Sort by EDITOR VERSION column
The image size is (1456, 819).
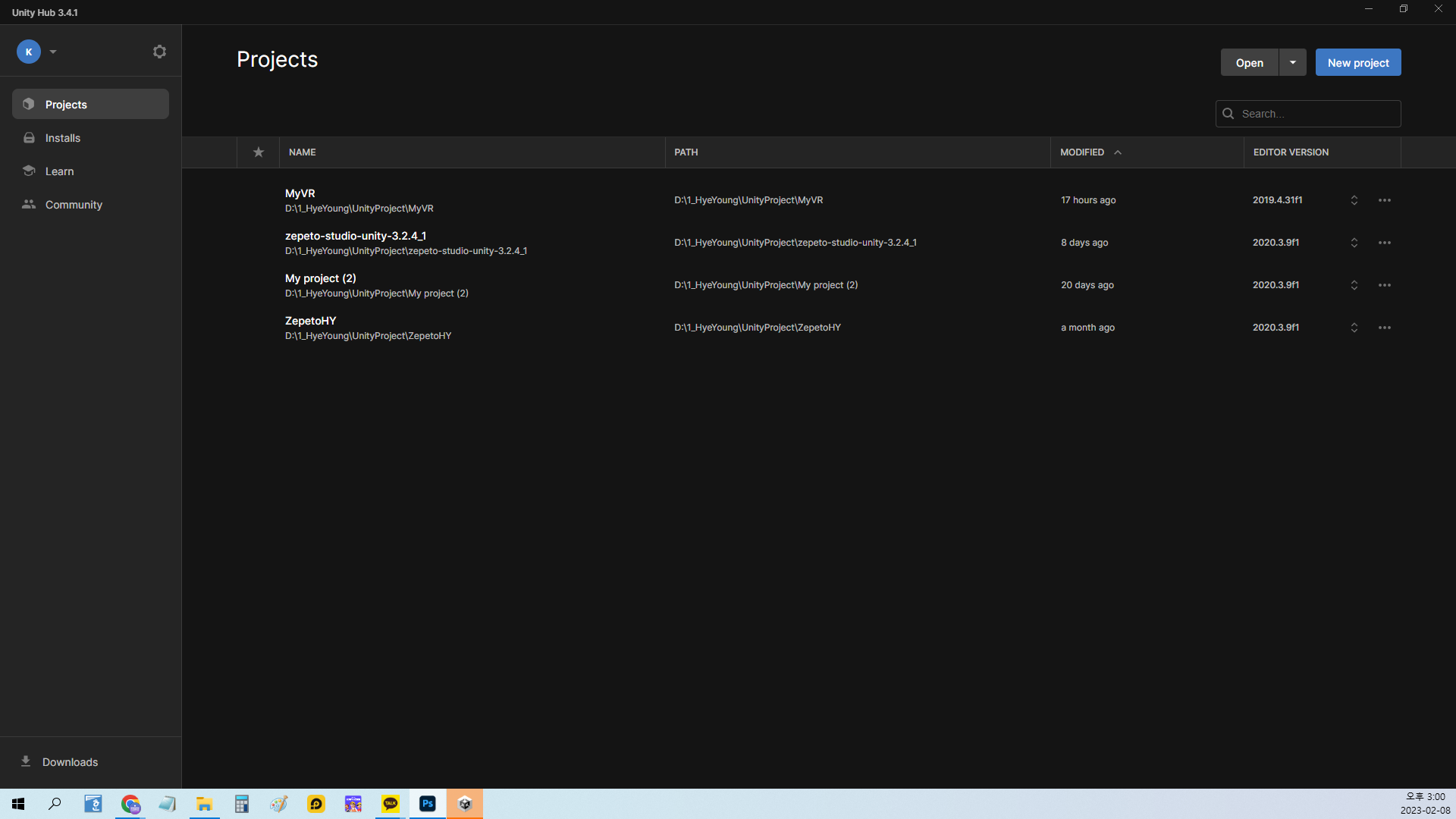coord(1291,152)
